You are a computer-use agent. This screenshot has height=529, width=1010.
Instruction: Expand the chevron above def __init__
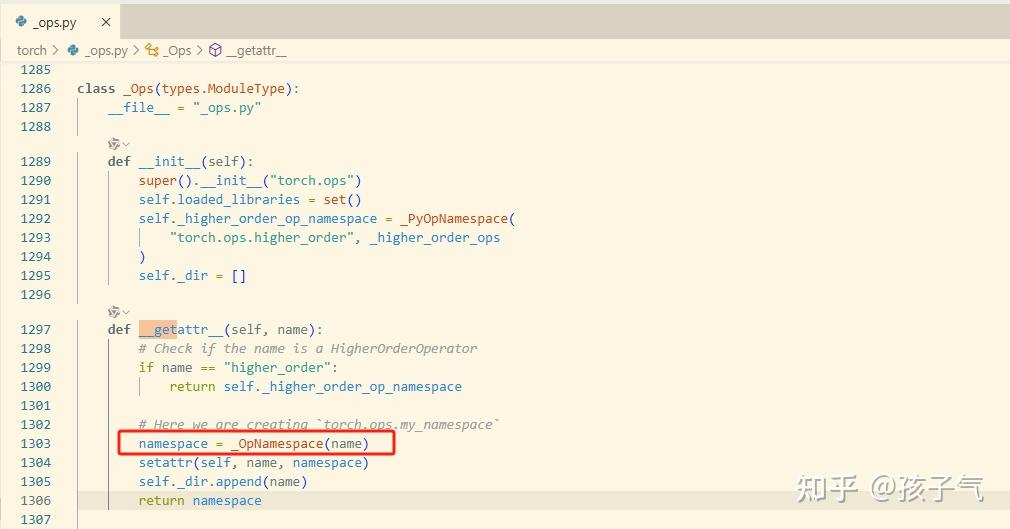click(126, 144)
